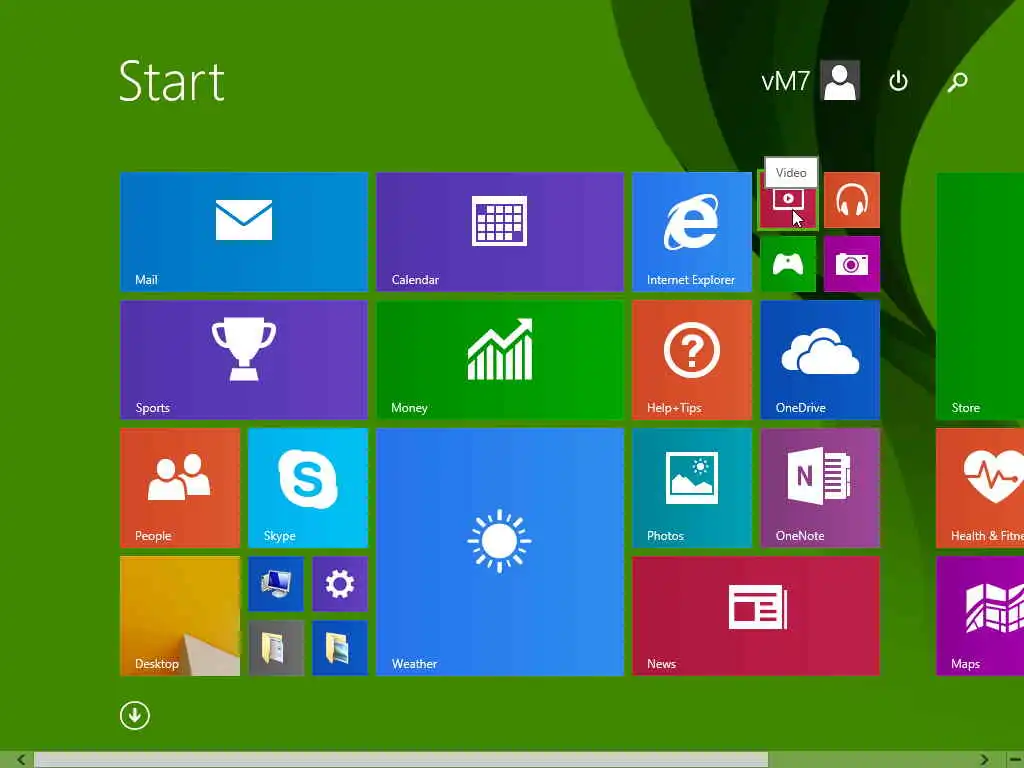Click the zoom-out minus button at the scrollbar end
1024x768 pixels.
[x=1015, y=760]
